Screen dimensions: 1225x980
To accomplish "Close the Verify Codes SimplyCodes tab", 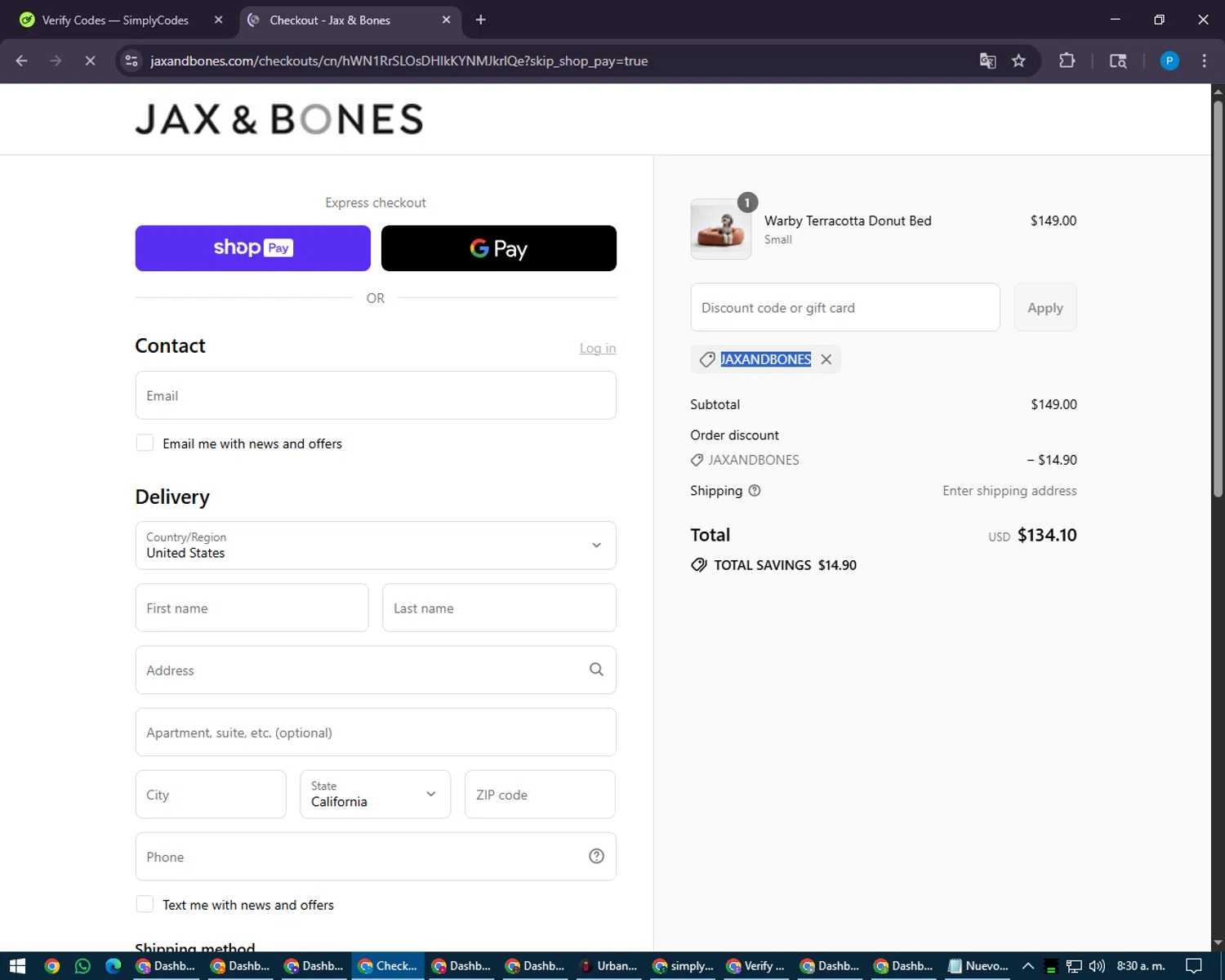I will 218,20.
